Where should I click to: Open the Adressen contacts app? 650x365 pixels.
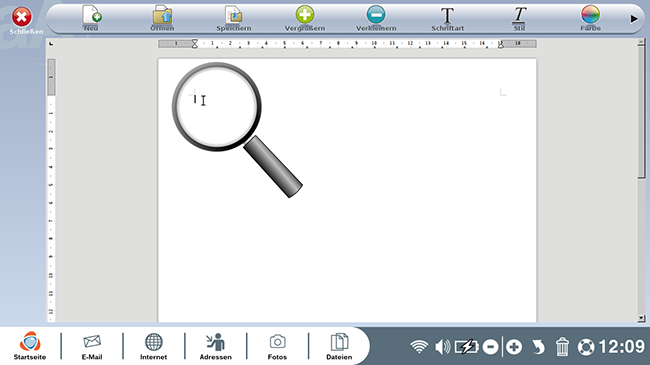click(216, 346)
